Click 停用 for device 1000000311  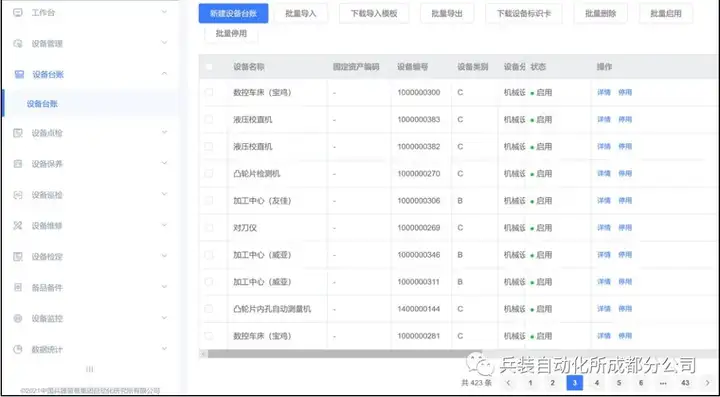coord(625,282)
